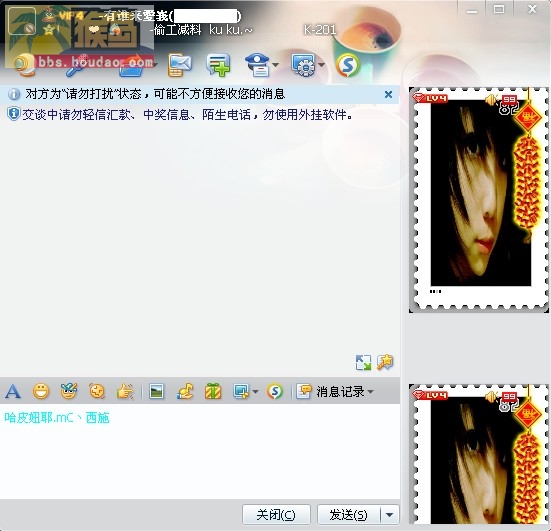The height and width of the screenshot is (531, 551).
Task: Open the send-file folder icon in top toolbar
Action: [131, 66]
